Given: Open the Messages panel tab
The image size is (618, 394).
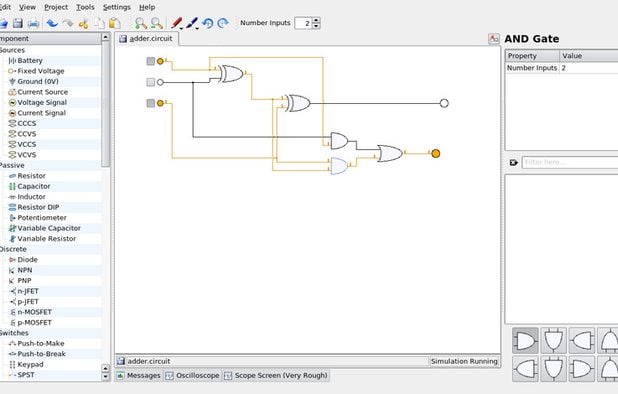Looking at the screenshot, I should pos(139,375).
